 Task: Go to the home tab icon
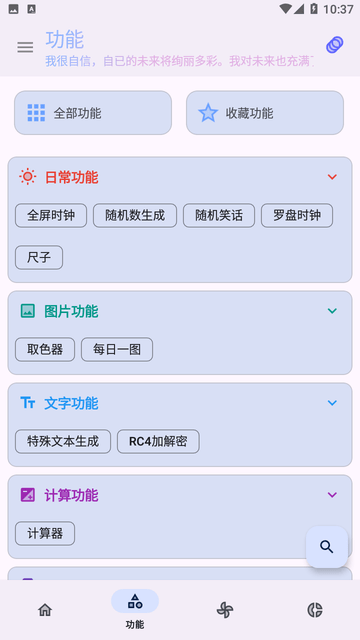tap(45, 610)
